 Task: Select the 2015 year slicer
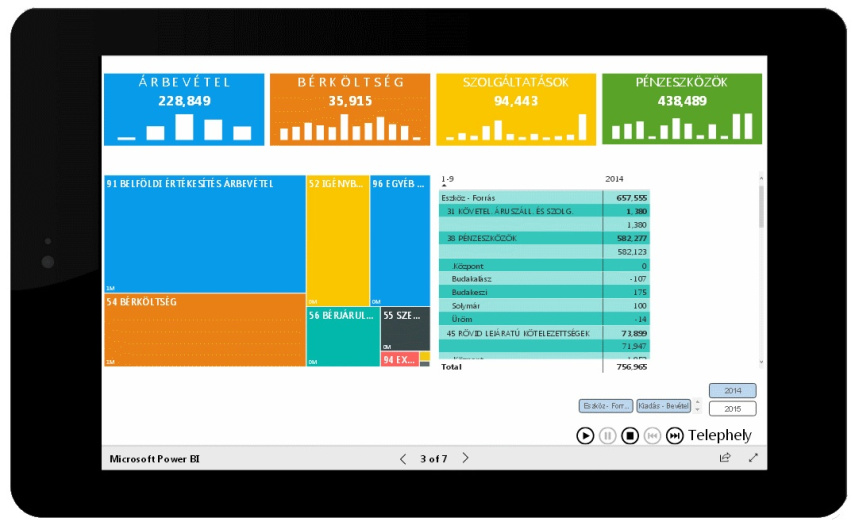(x=732, y=408)
